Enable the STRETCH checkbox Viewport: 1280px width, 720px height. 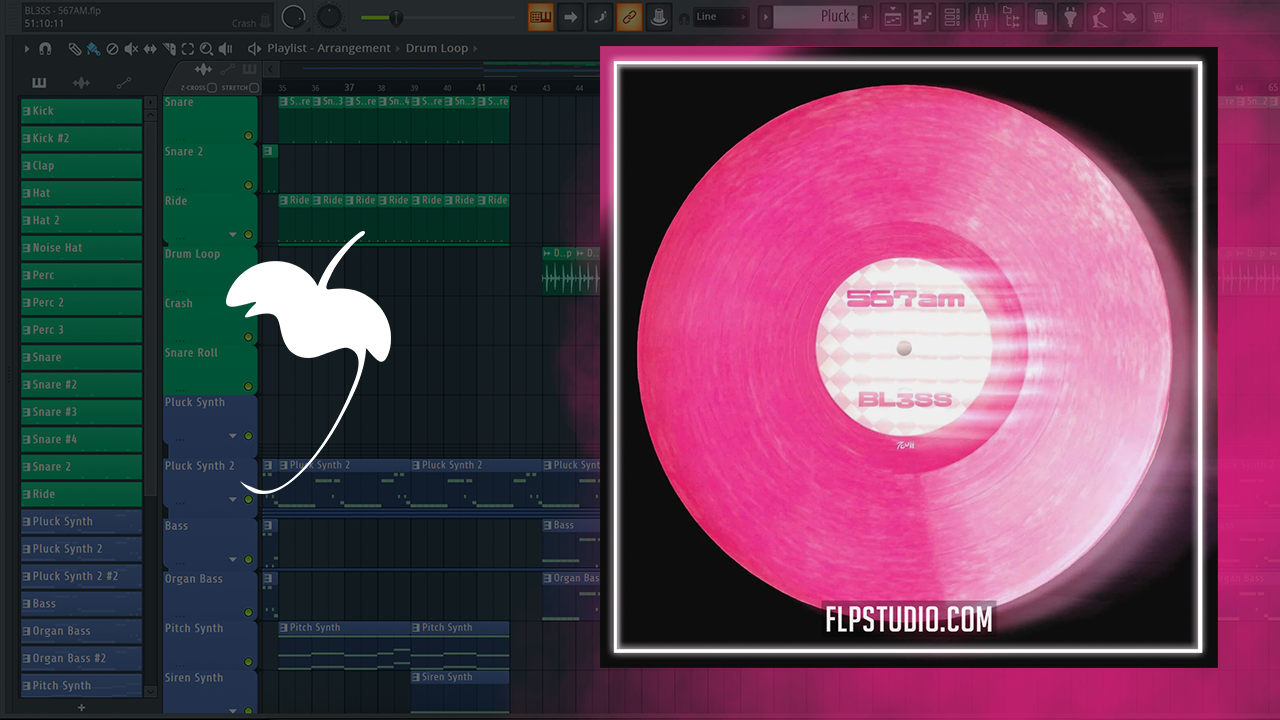[x=254, y=88]
